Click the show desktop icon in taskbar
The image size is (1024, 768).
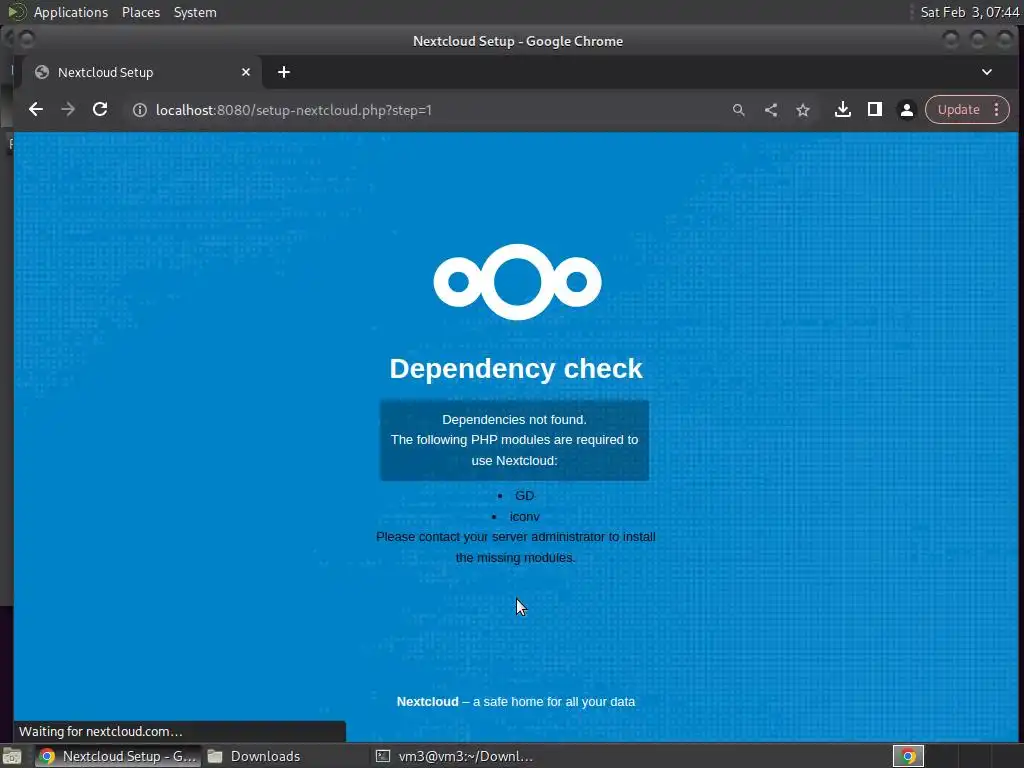[x=12, y=756]
